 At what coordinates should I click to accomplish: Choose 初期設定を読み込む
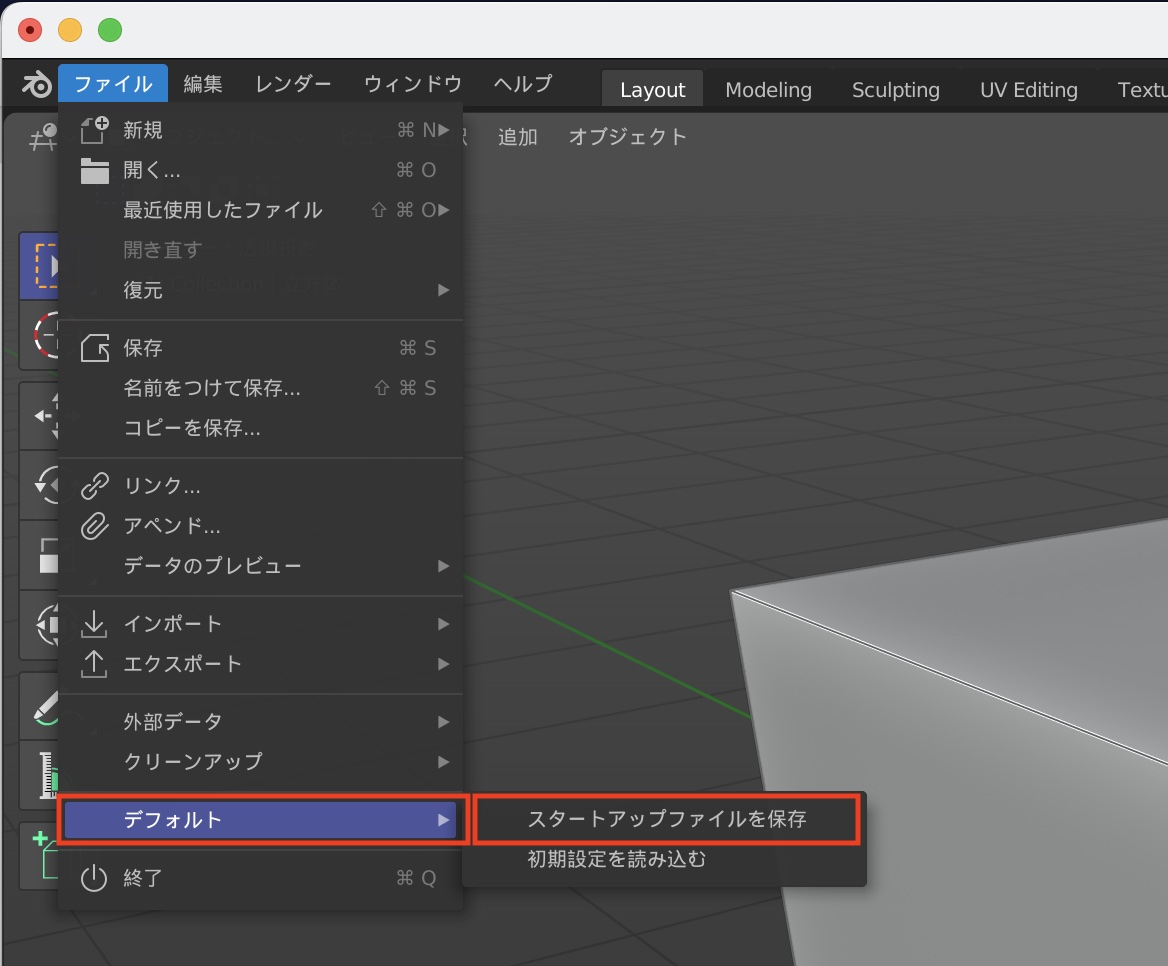pyautogui.click(x=617, y=859)
